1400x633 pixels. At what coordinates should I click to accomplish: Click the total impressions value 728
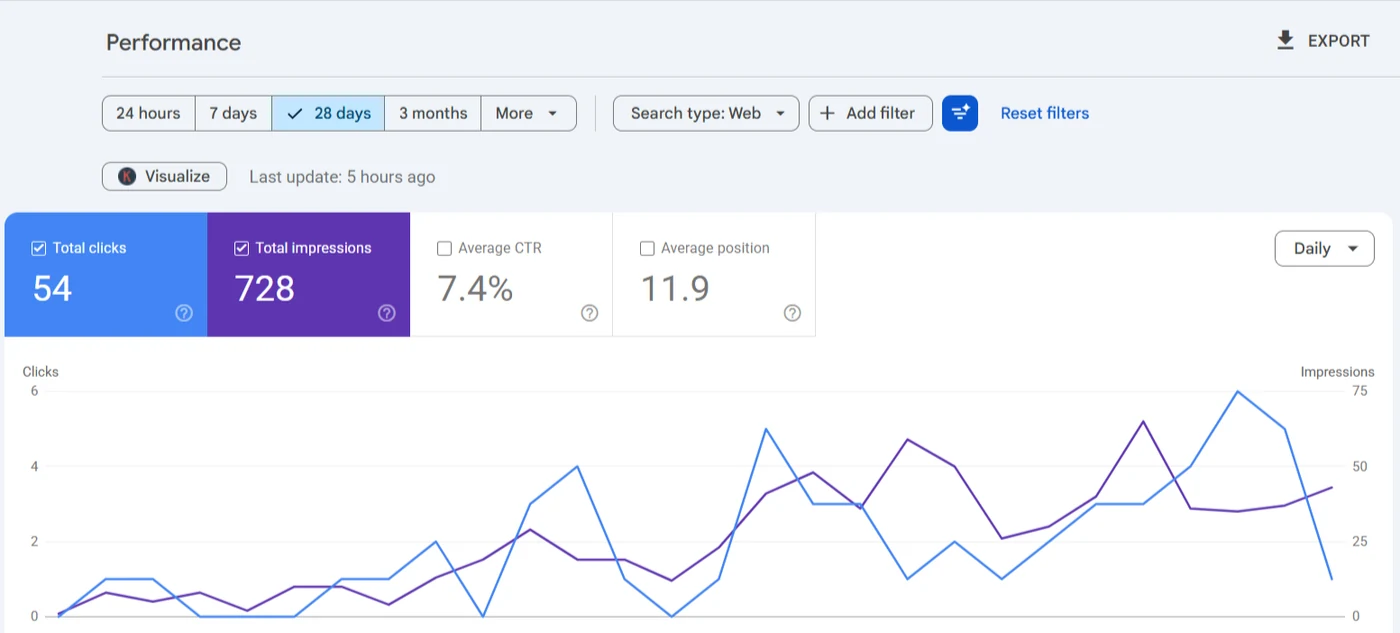click(x=265, y=289)
